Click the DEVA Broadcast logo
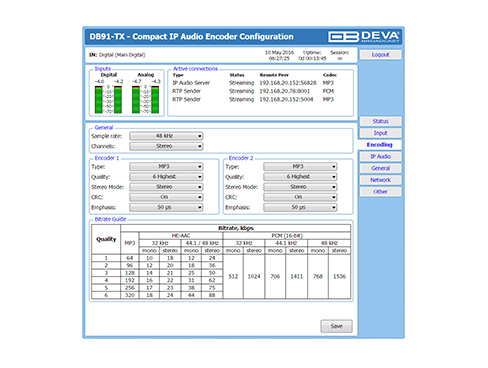 coord(364,37)
